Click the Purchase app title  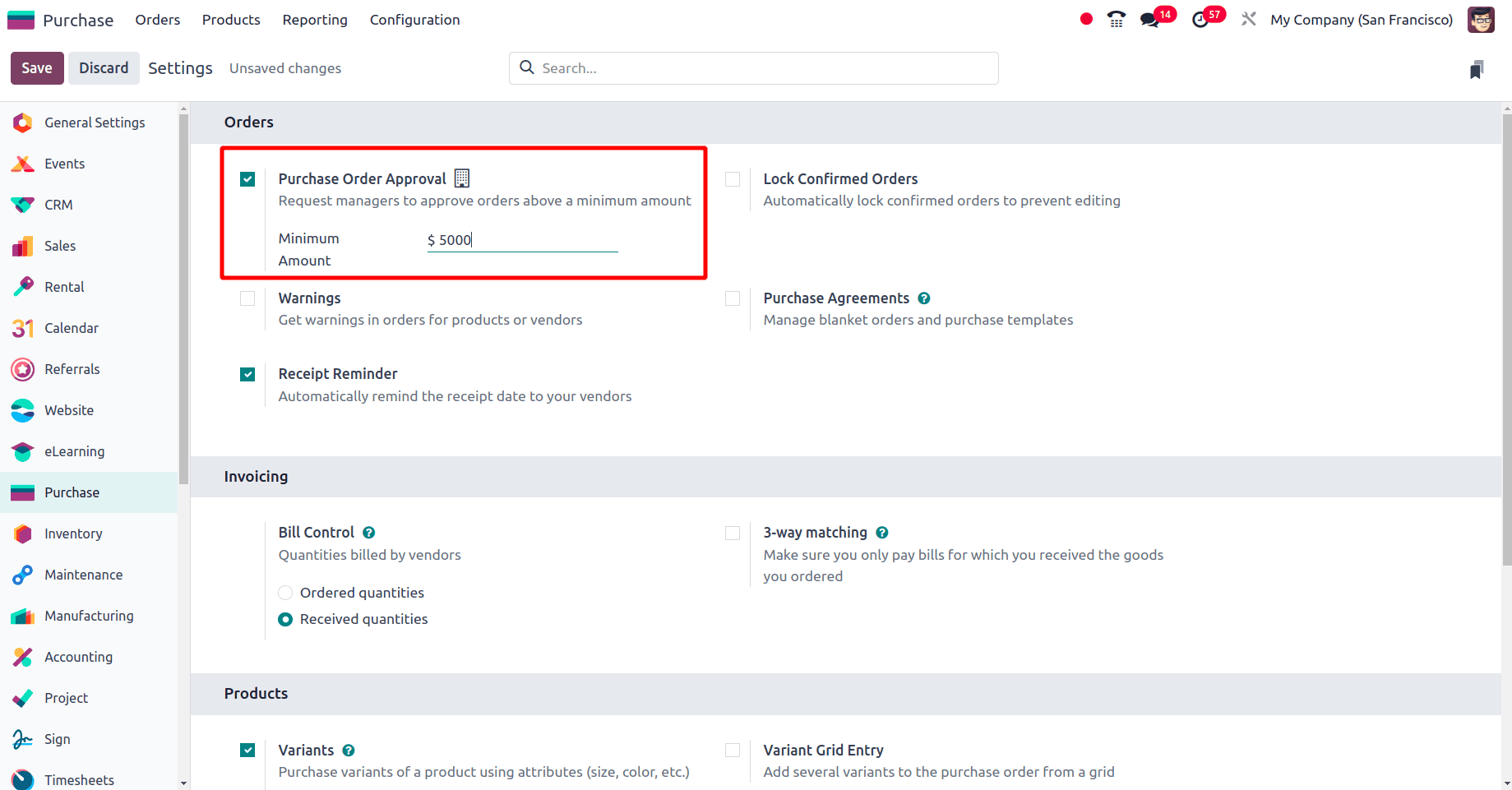pos(78,20)
